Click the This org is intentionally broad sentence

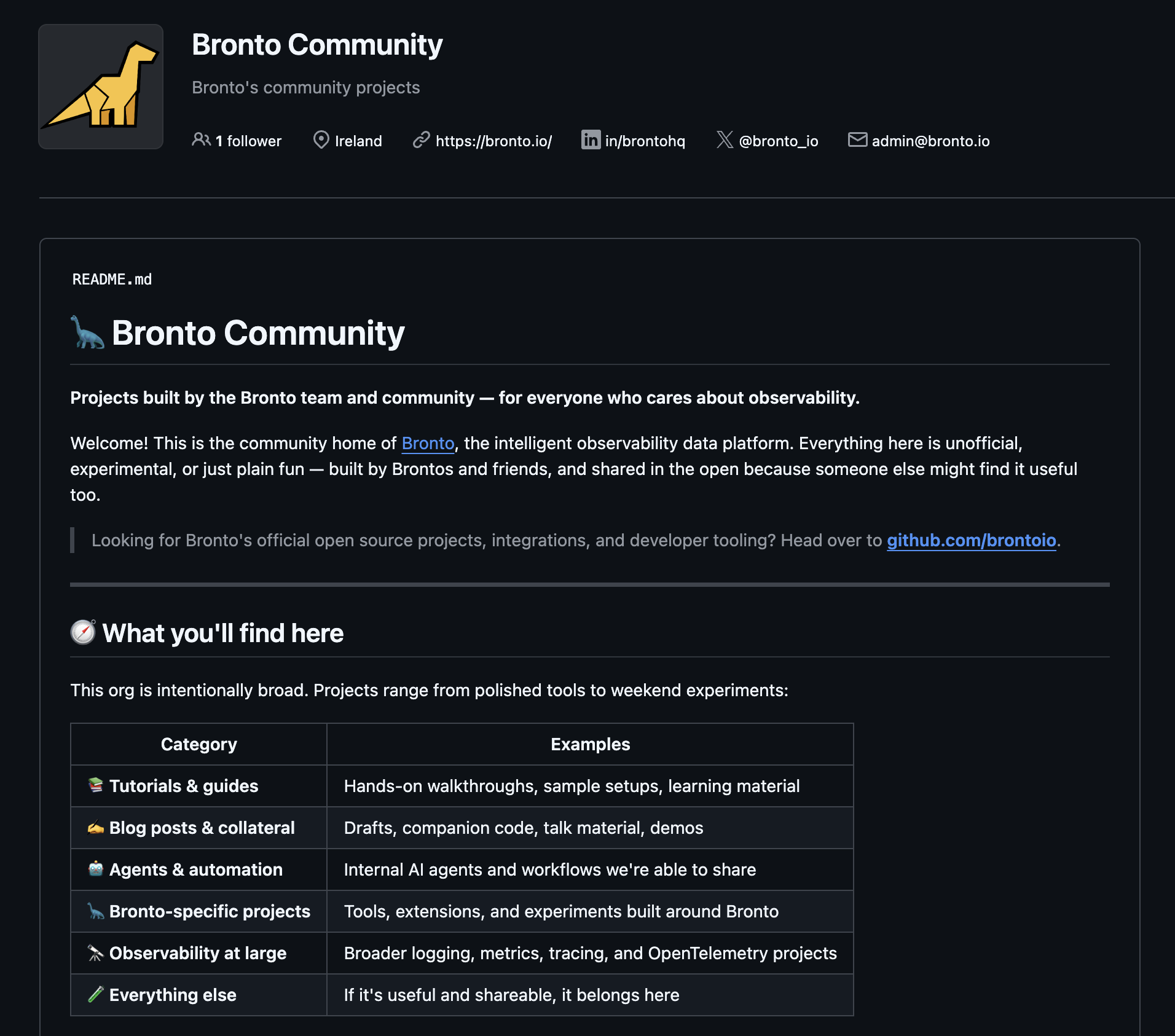[429, 690]
